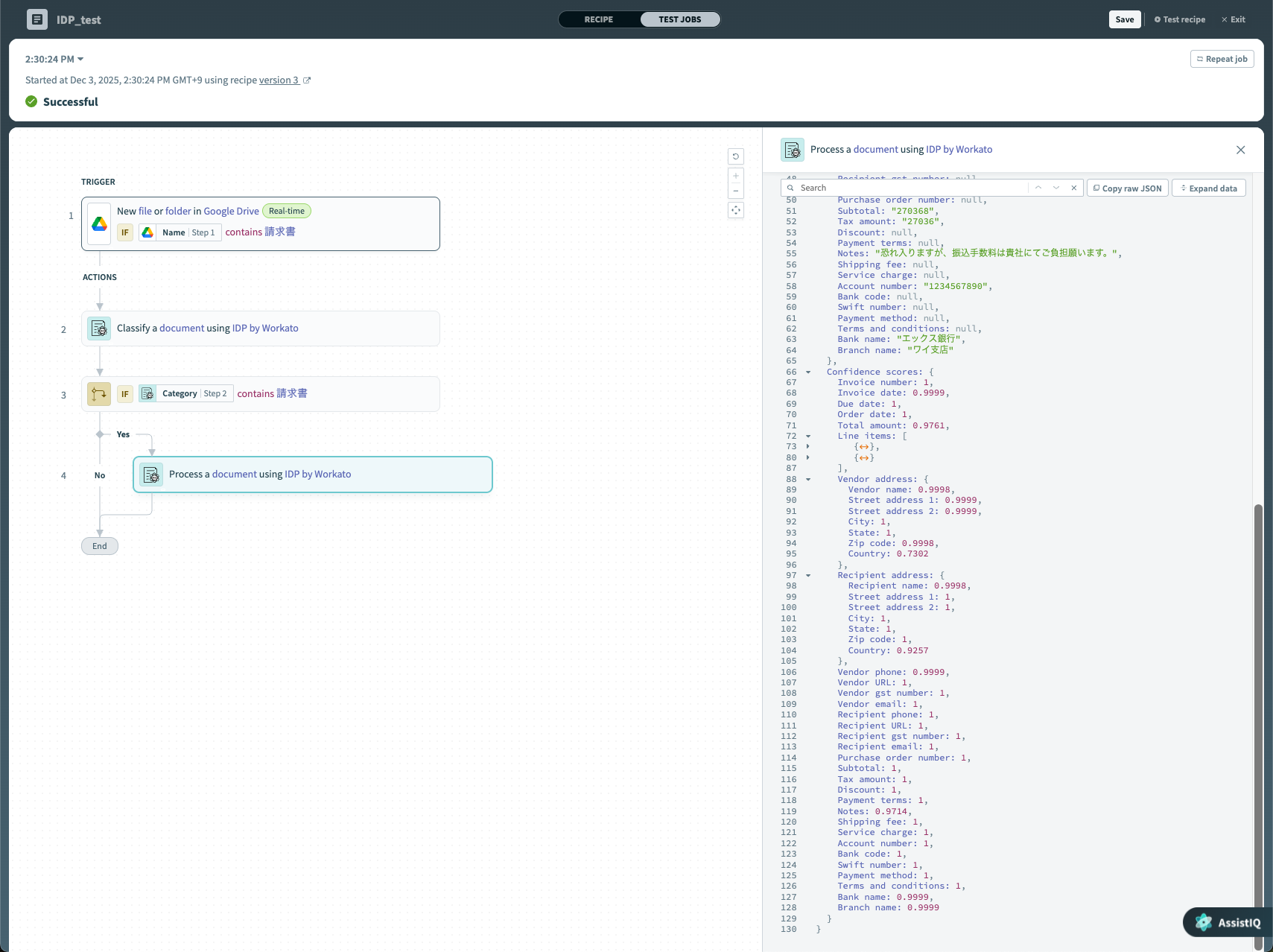Screen dimensions: 1273x952
Task: Click the Branch name value ワイ支店
Action: tap(930, 350)
